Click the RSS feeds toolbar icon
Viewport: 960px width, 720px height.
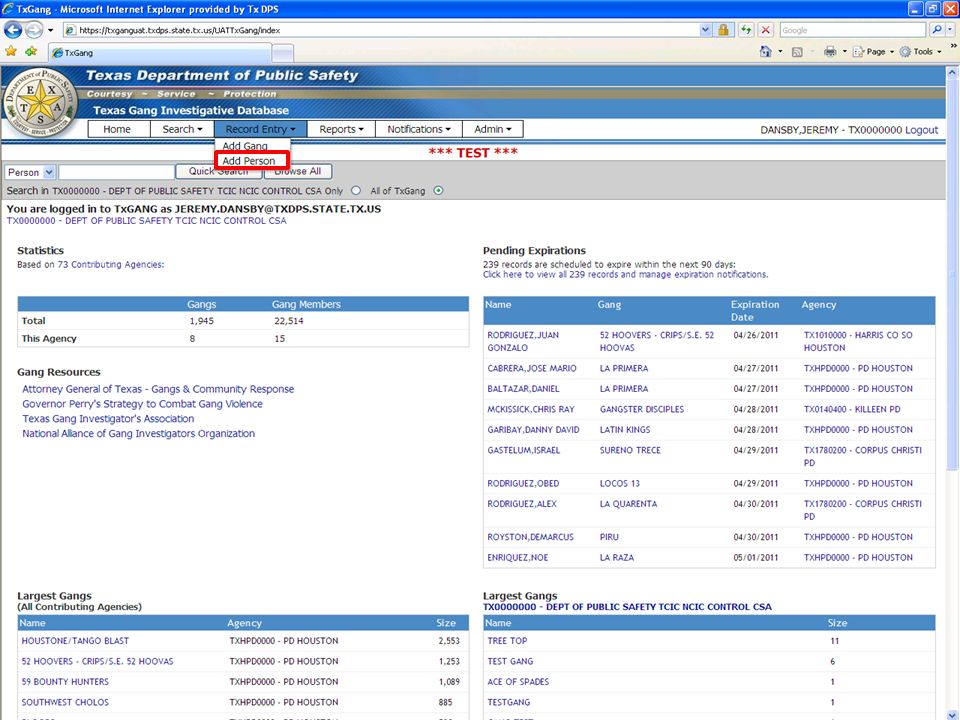[797, 52]
